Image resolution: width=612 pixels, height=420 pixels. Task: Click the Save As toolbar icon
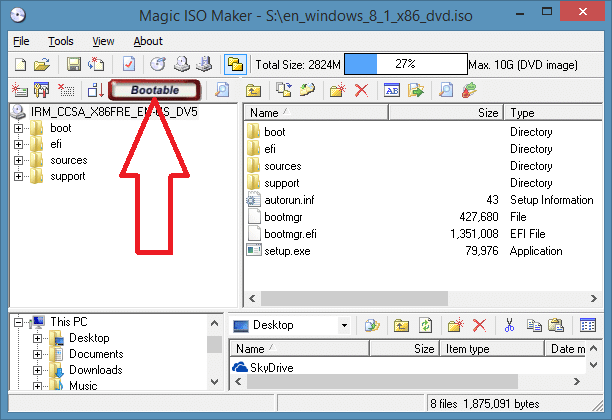[x=96, y=64]
